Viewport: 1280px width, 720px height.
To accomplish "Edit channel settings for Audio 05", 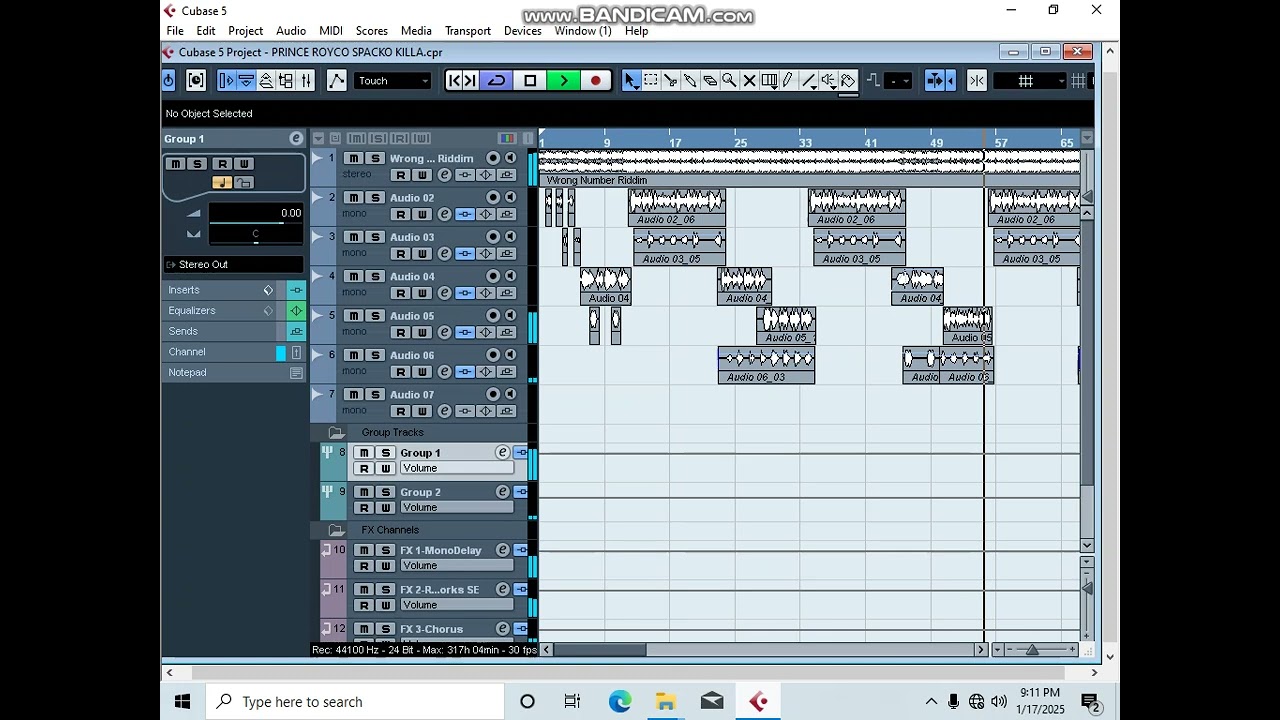I will coord(444,332).
